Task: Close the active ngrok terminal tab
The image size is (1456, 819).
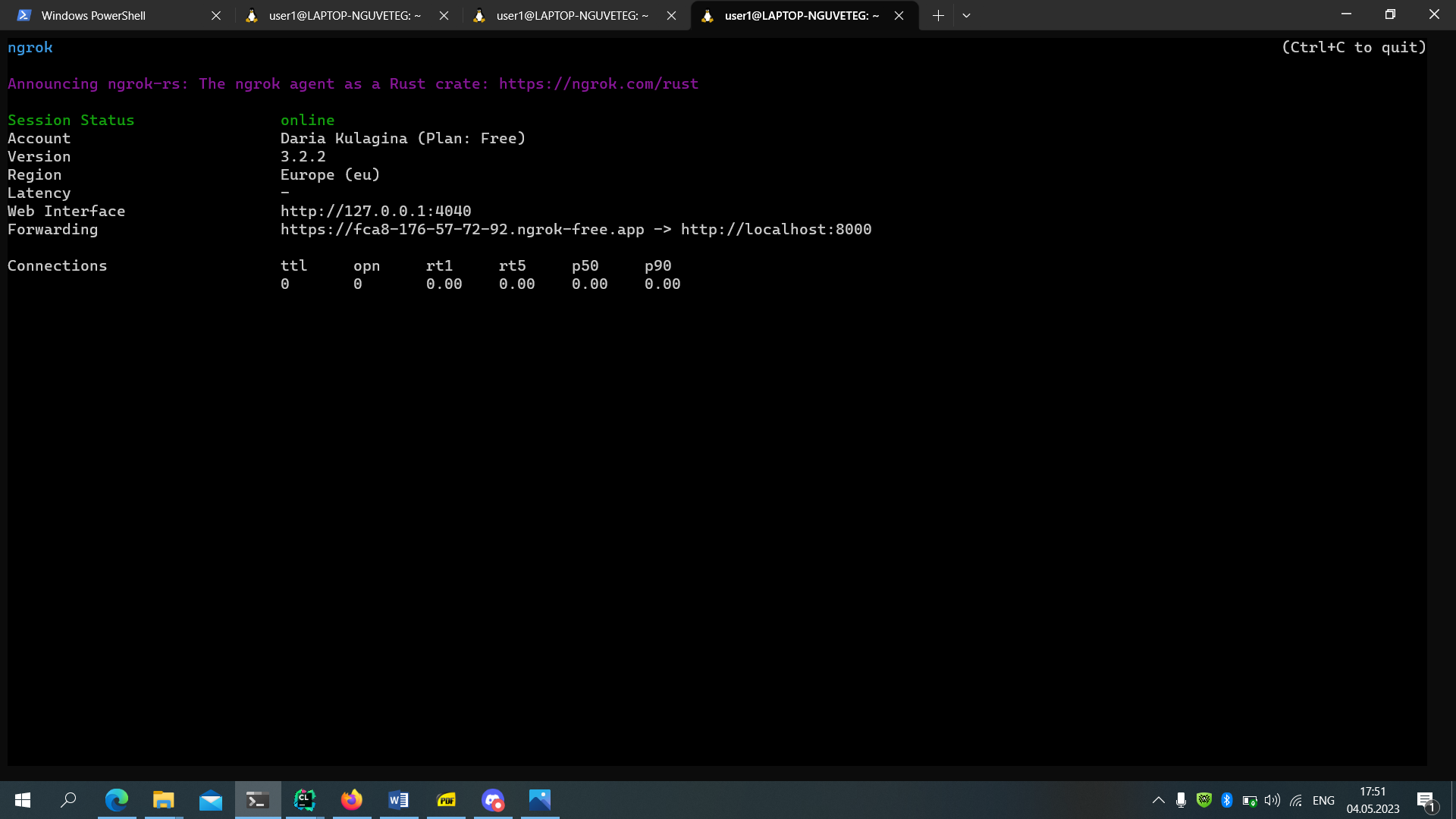Action: (899, 15)
